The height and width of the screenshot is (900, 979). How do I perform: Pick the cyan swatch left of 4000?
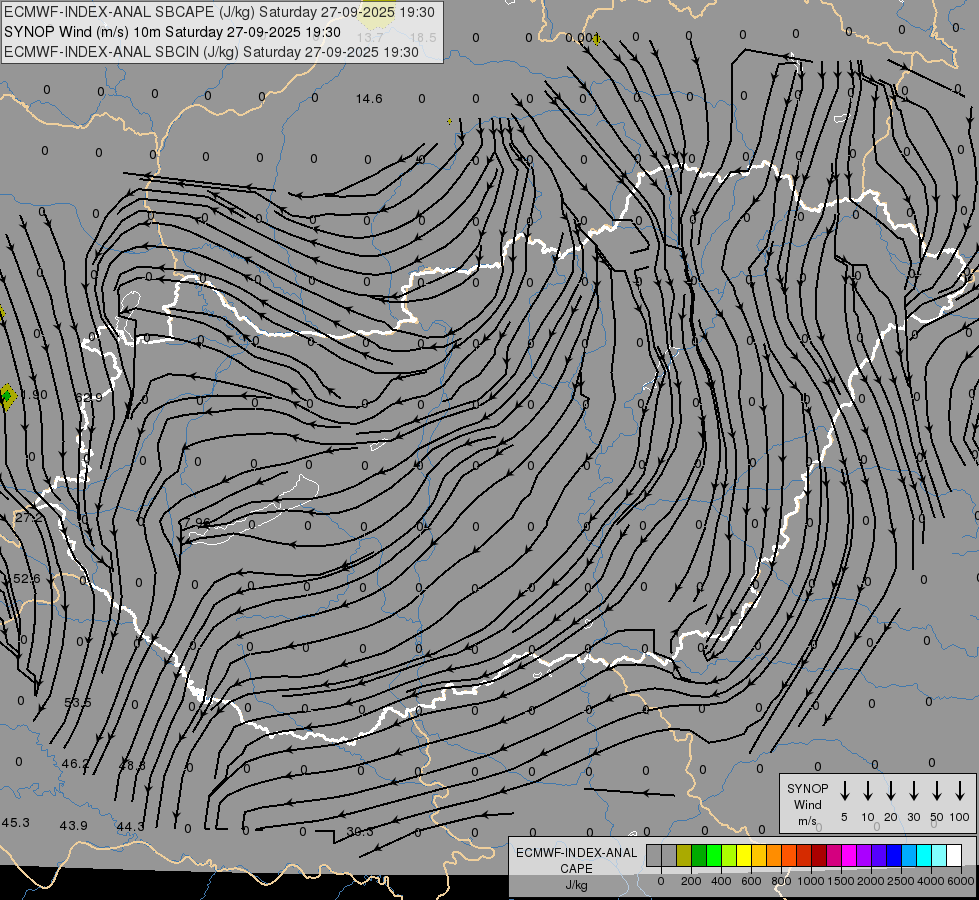[x=925, y=855]
